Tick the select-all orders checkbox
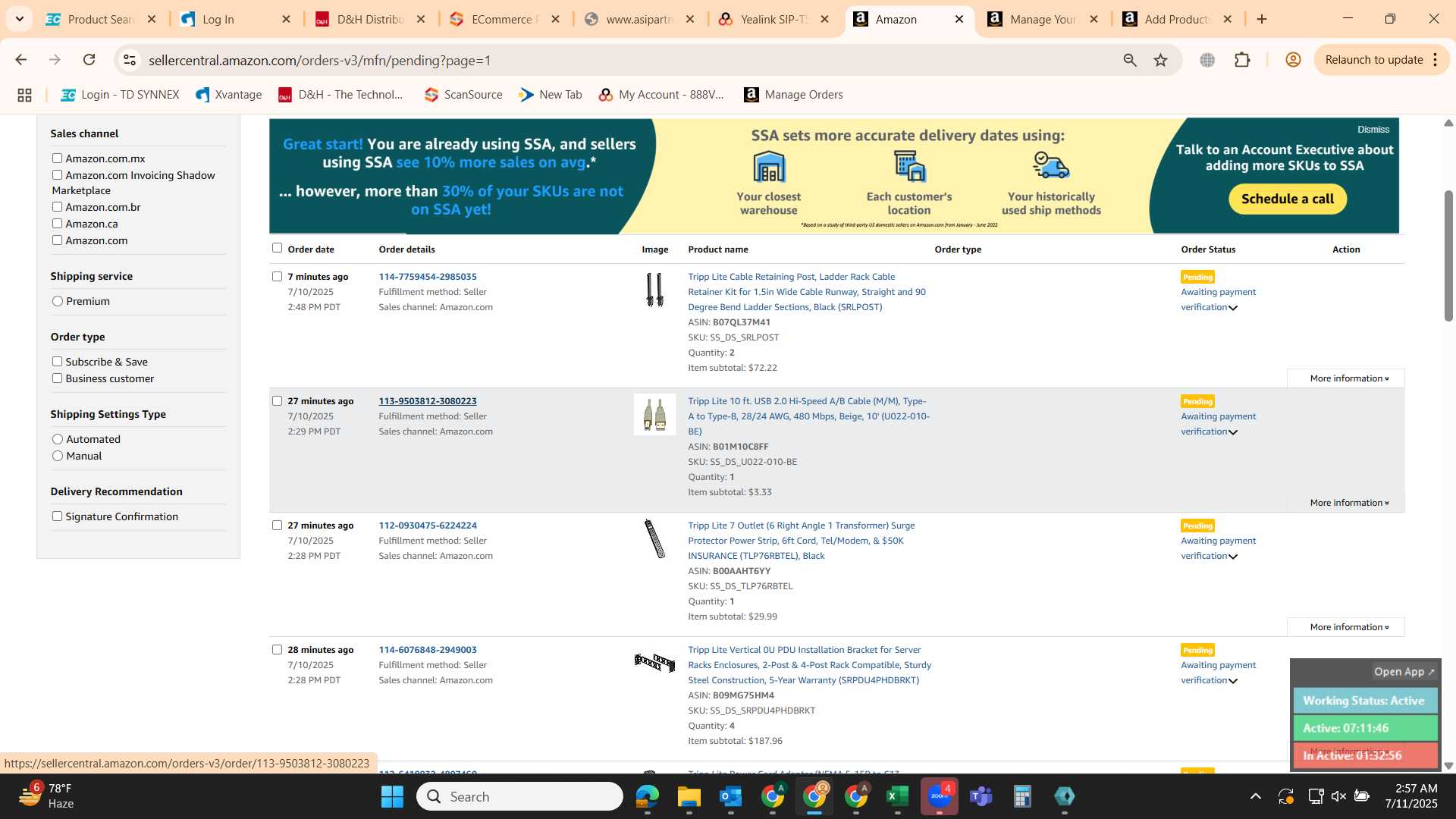 point(277,247)
